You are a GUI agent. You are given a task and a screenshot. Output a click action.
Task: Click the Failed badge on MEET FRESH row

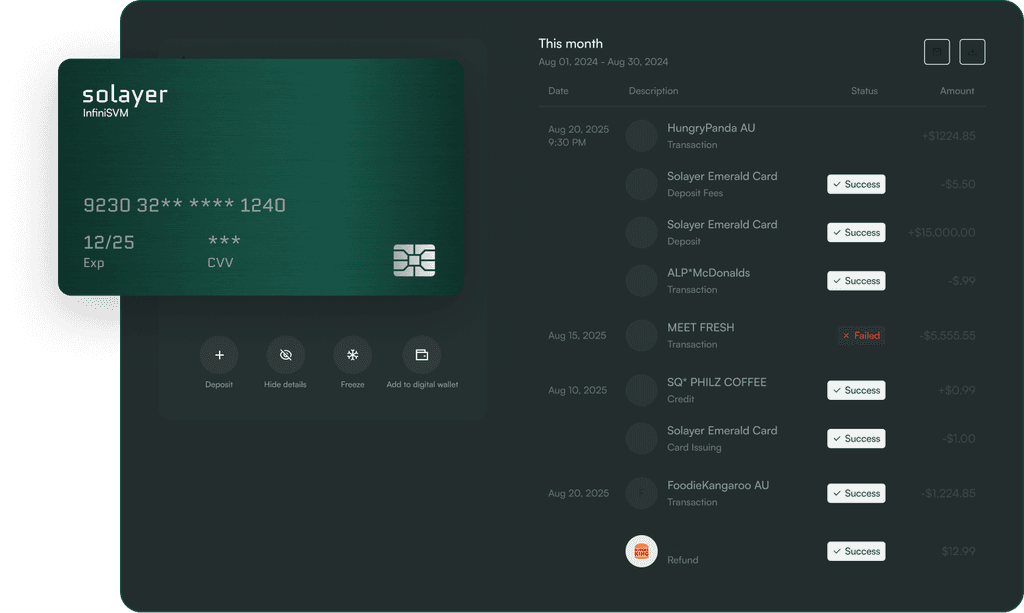[x=861, y=336]
